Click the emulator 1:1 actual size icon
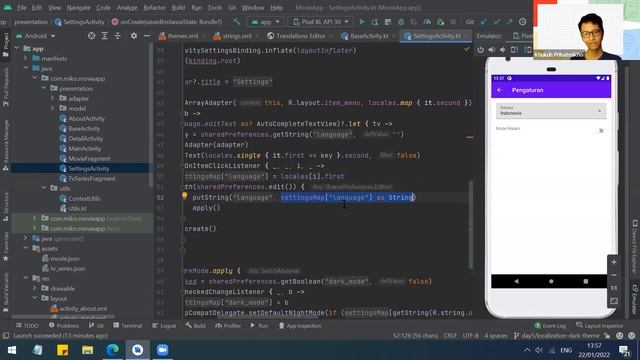Screen dimensions: 640x360 click(613, 288)
